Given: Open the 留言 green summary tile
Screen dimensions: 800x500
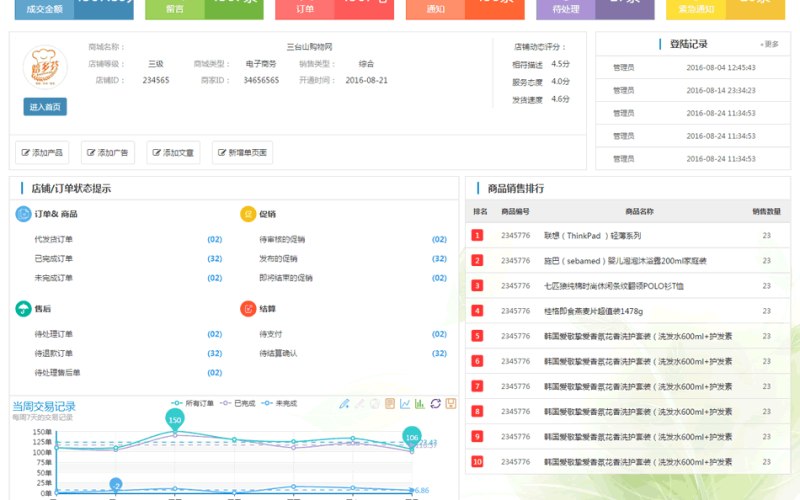Looking at the screenshot, I should [x=204, y=9].
